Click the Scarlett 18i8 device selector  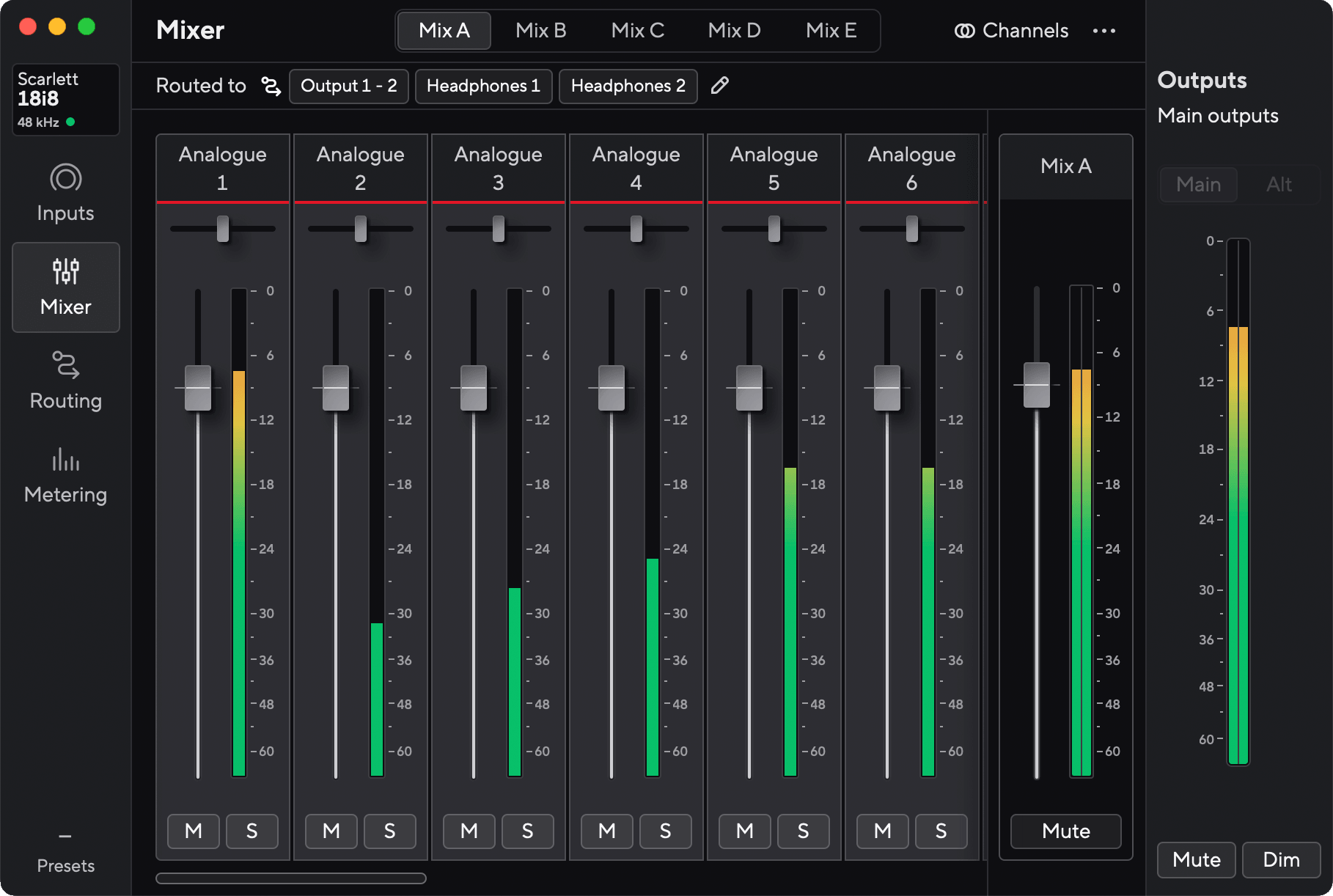(66, 100)
